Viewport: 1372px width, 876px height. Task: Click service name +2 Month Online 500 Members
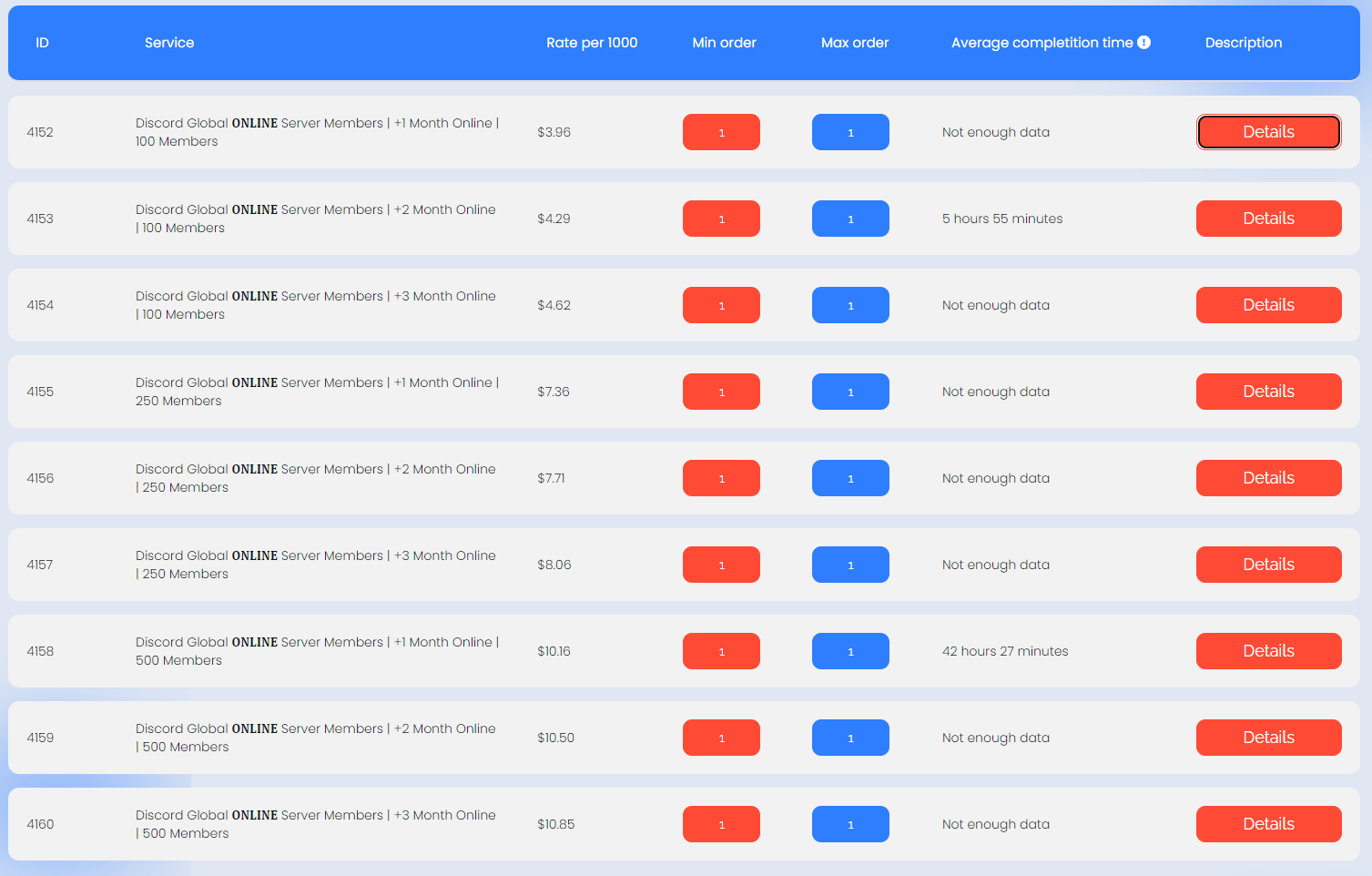(x=316, y=738)
